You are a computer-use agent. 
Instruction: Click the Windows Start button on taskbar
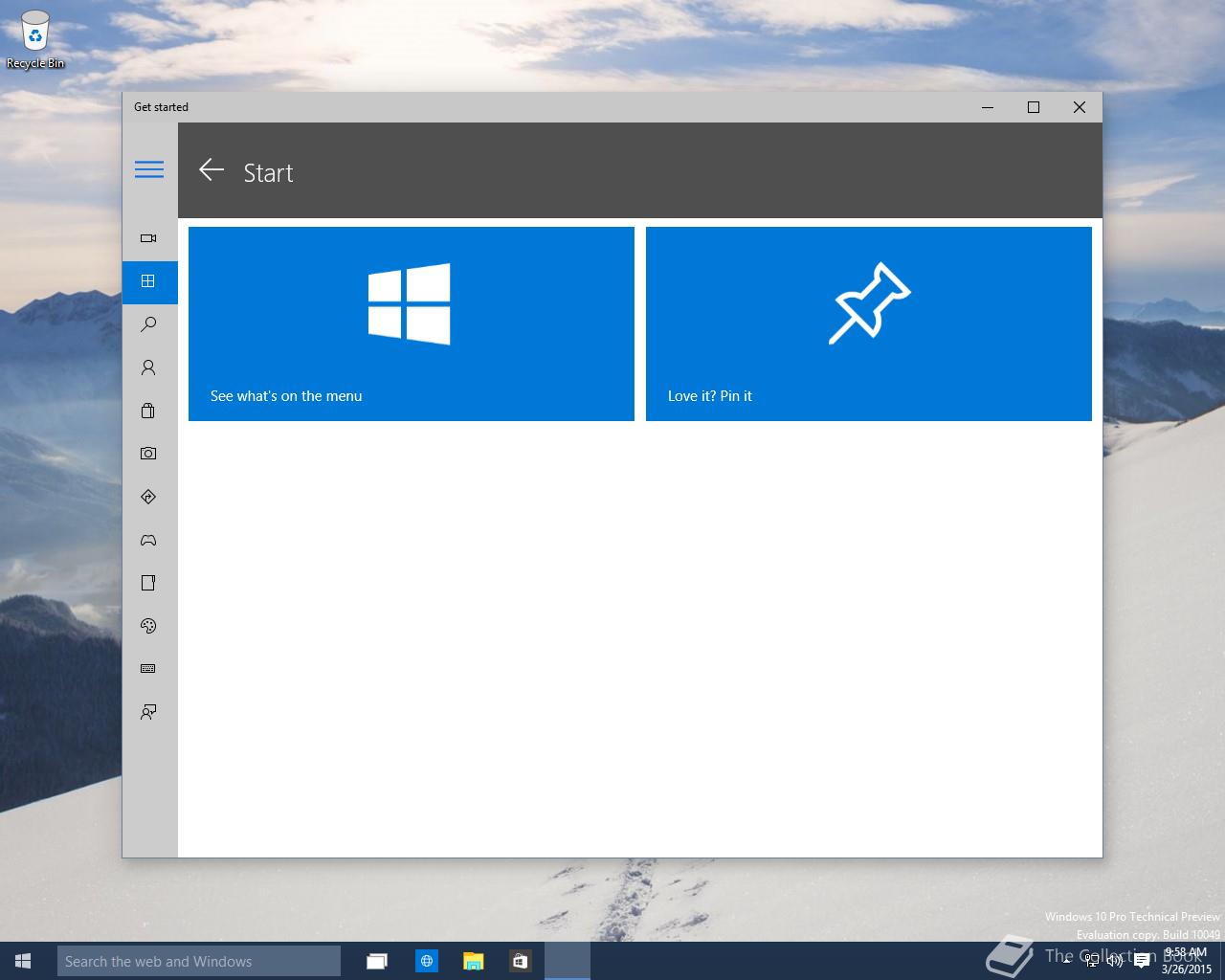23,961
